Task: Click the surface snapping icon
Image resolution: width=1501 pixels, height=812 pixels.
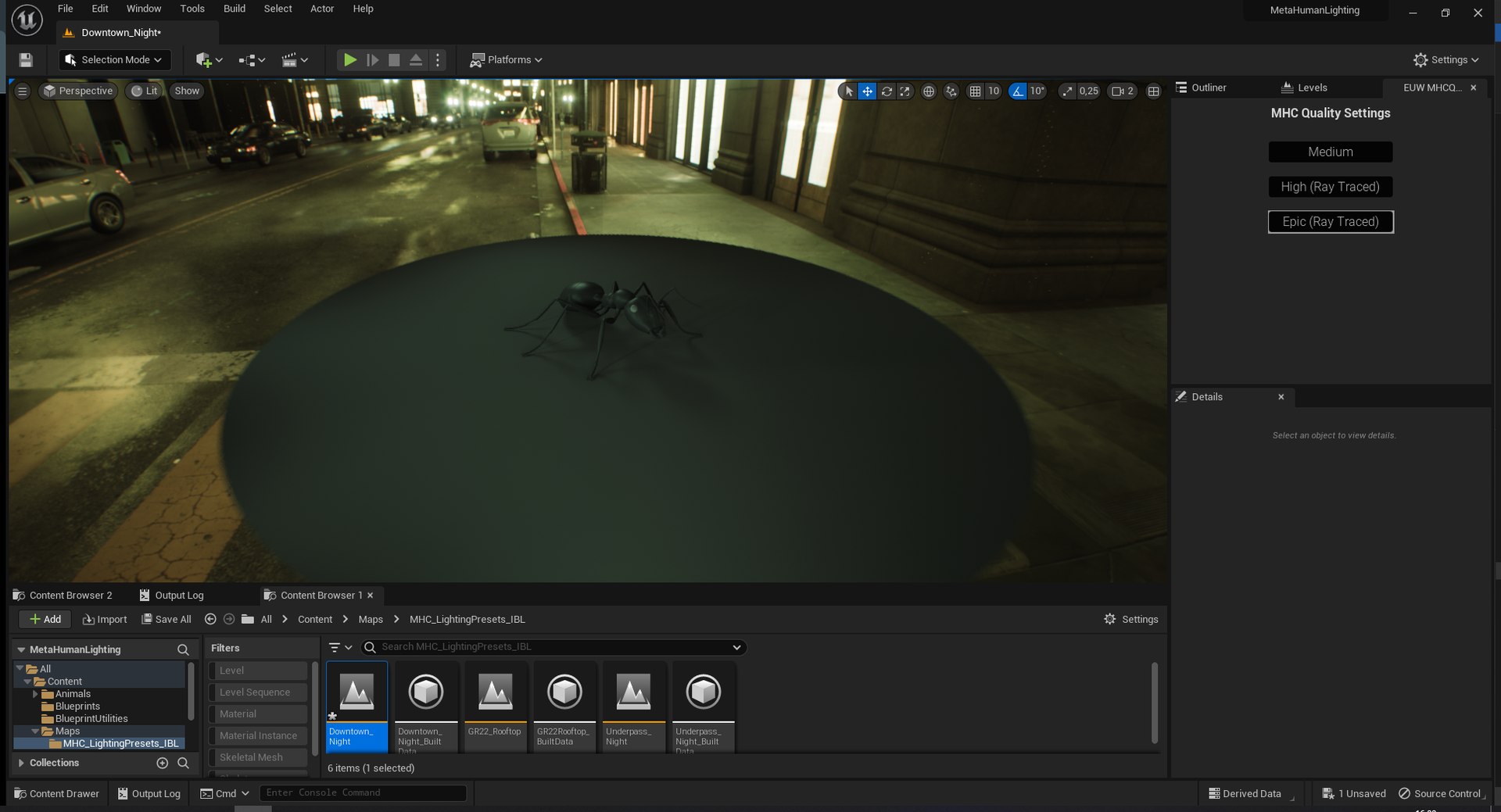Action: 951,91
